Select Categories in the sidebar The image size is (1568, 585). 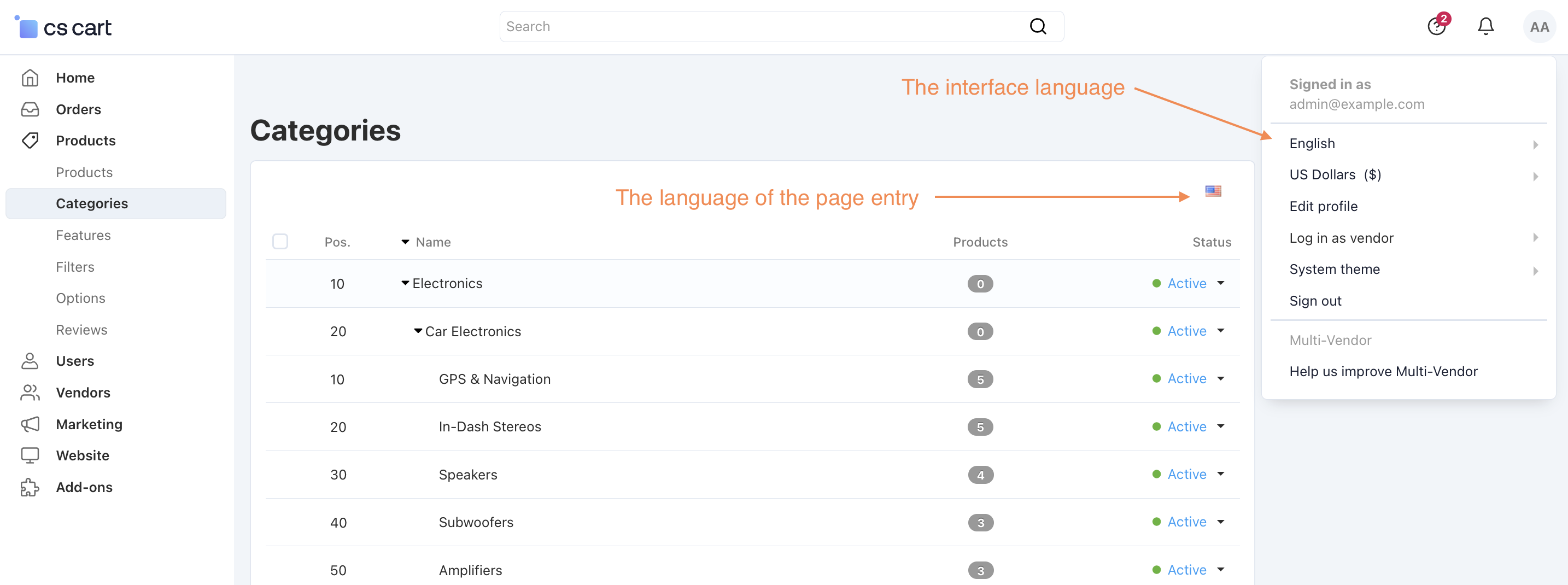[x=116, y=203]
